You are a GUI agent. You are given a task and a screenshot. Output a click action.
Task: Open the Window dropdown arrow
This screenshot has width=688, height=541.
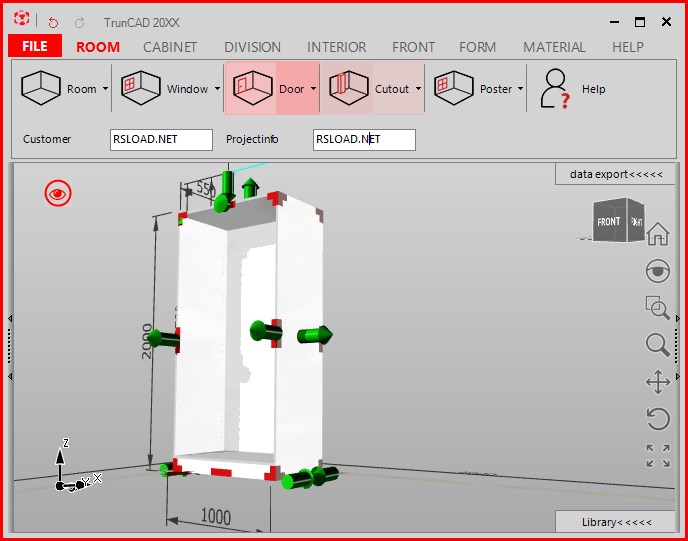click(217, 89)
